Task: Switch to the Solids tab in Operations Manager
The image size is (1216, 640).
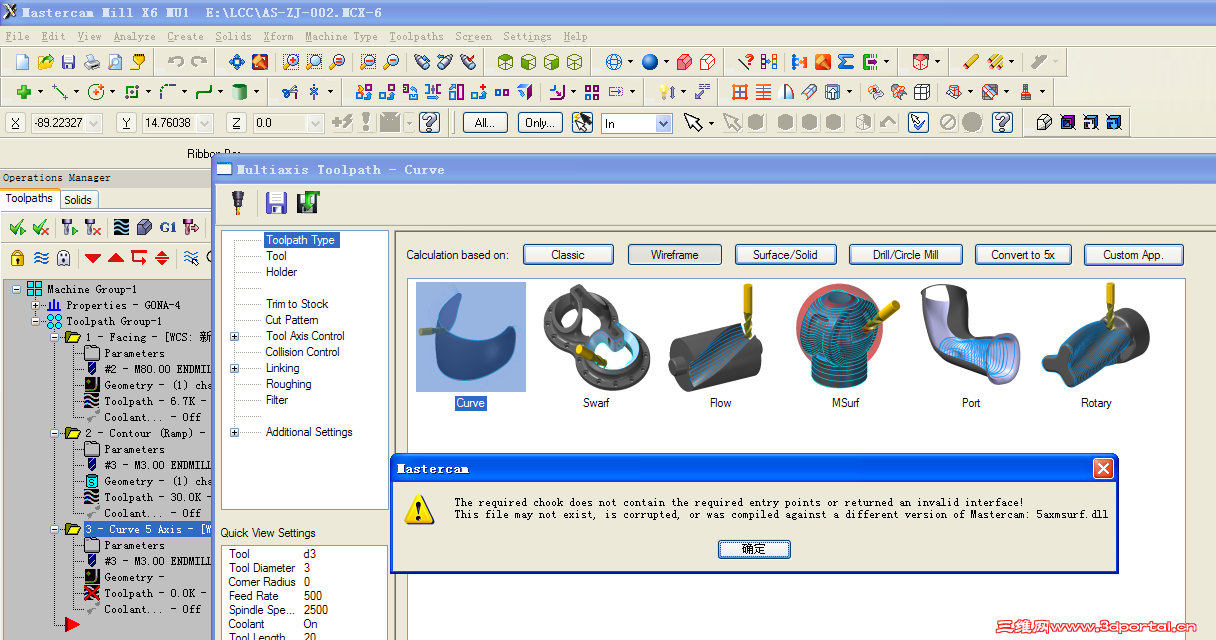Action: pyautogui.click(x=78, y=199)
